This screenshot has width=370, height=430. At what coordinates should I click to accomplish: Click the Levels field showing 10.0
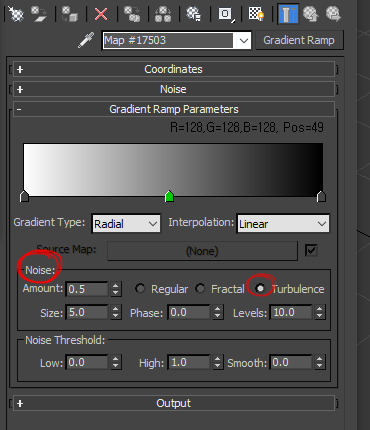291,312
